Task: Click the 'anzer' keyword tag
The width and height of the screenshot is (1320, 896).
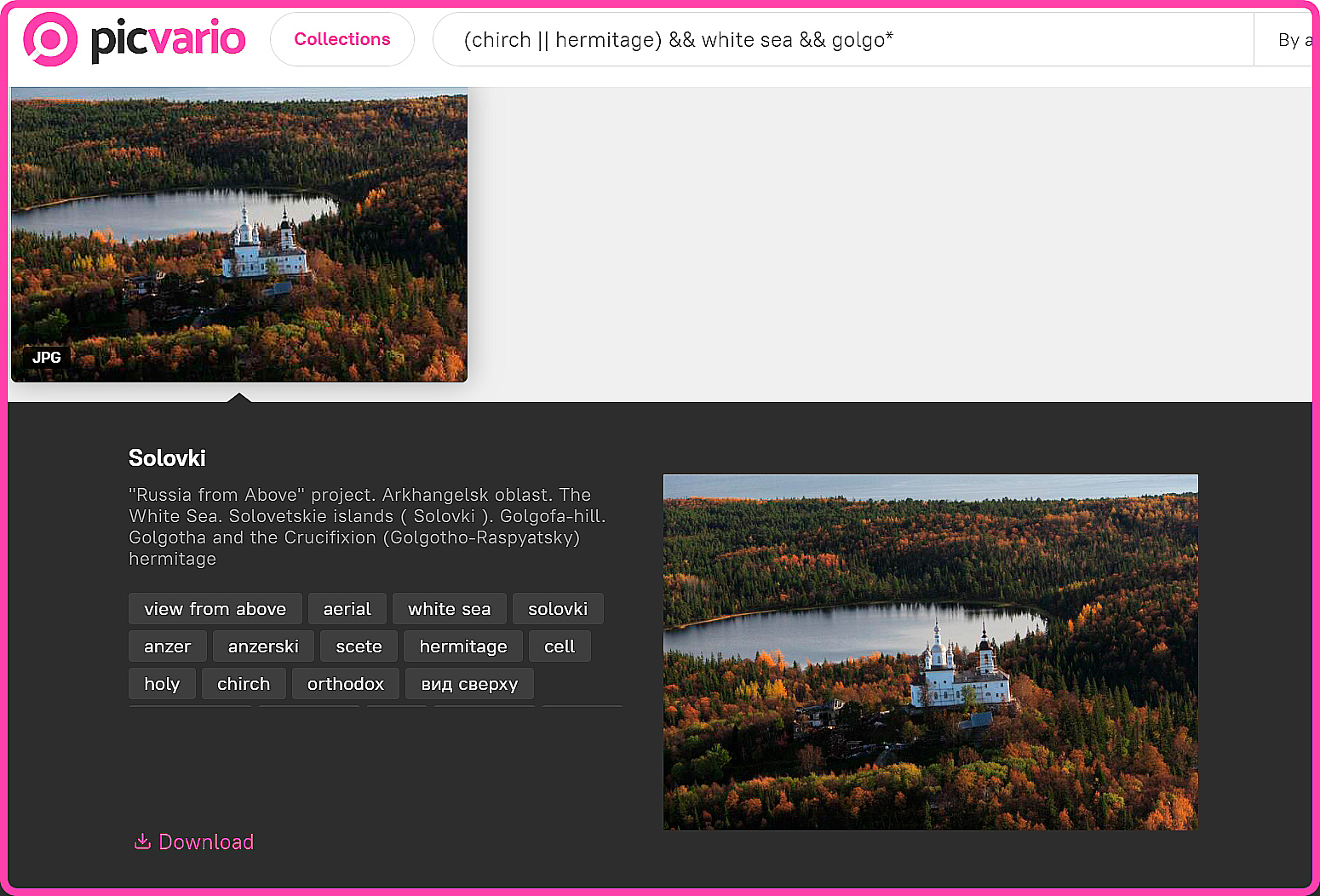Action: click(x=167, y=646)
